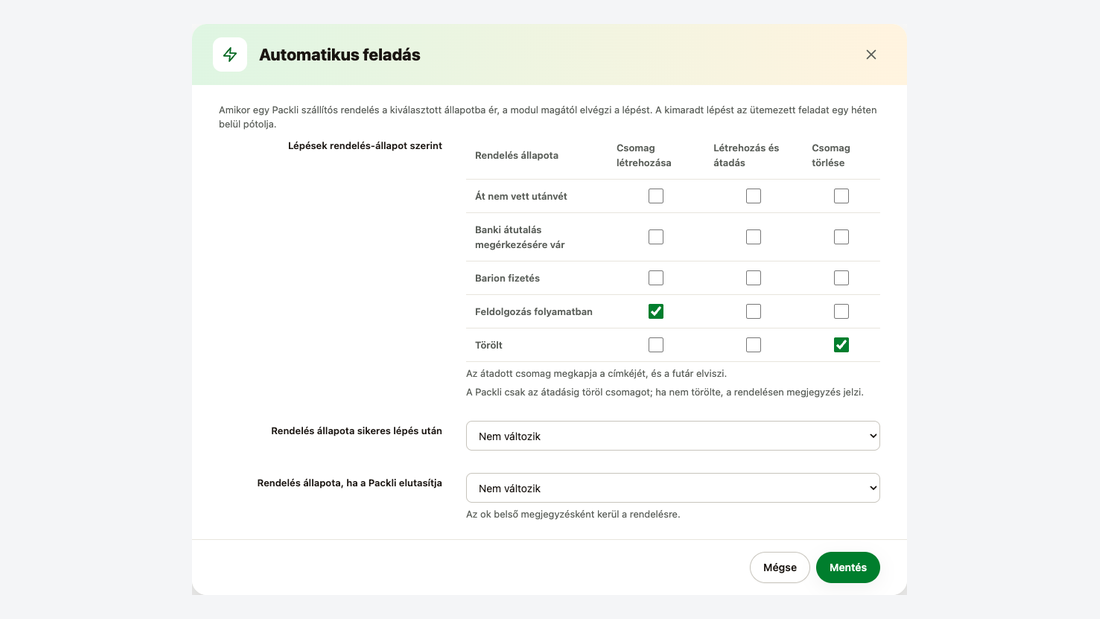Click the 'Lépések rendelés-állapot szerint' label
The height and width of the screenshot is (619, 1100).
(x=365, y=146)
